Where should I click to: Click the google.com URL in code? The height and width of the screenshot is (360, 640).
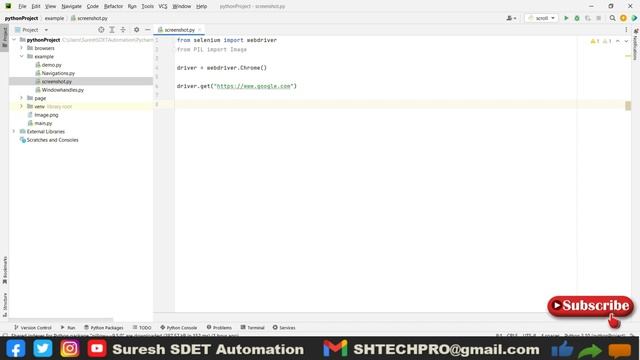click(253, 86)
